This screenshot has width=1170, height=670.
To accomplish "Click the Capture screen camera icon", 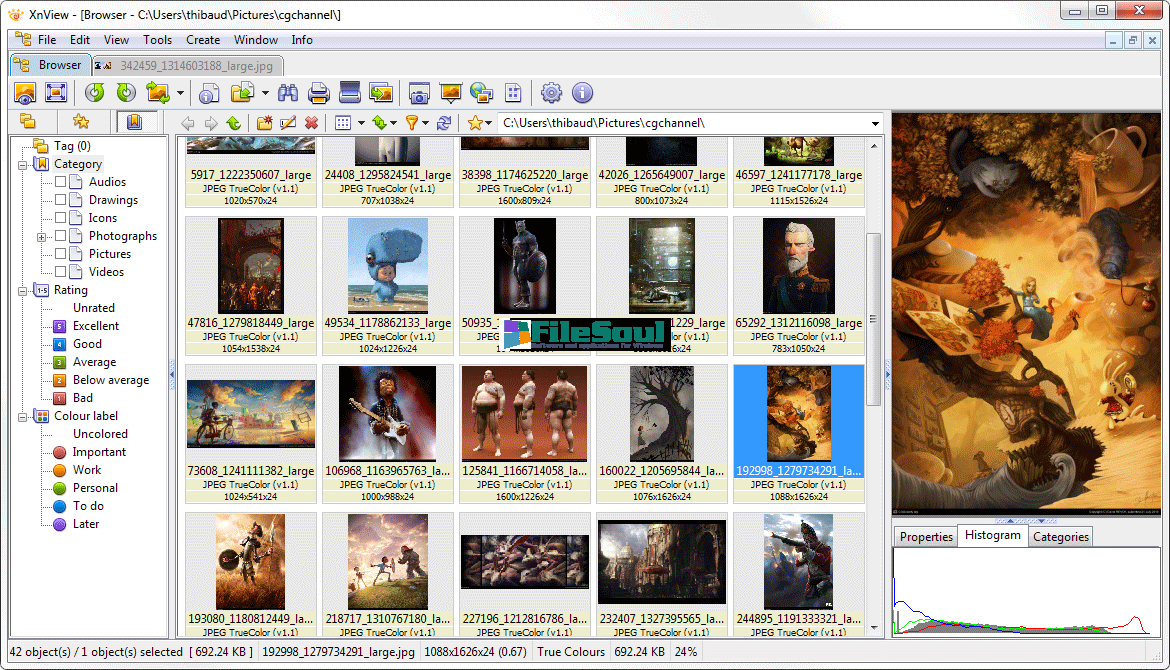I will pos(419,93).
